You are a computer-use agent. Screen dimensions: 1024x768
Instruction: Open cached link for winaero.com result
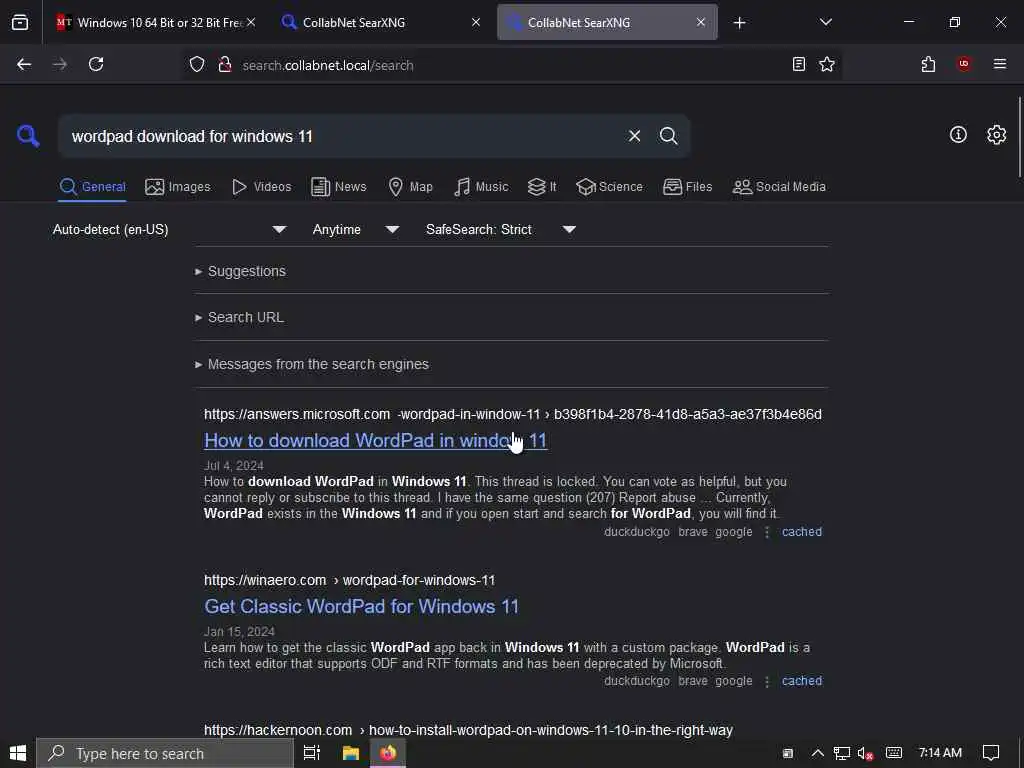(802, 680)
